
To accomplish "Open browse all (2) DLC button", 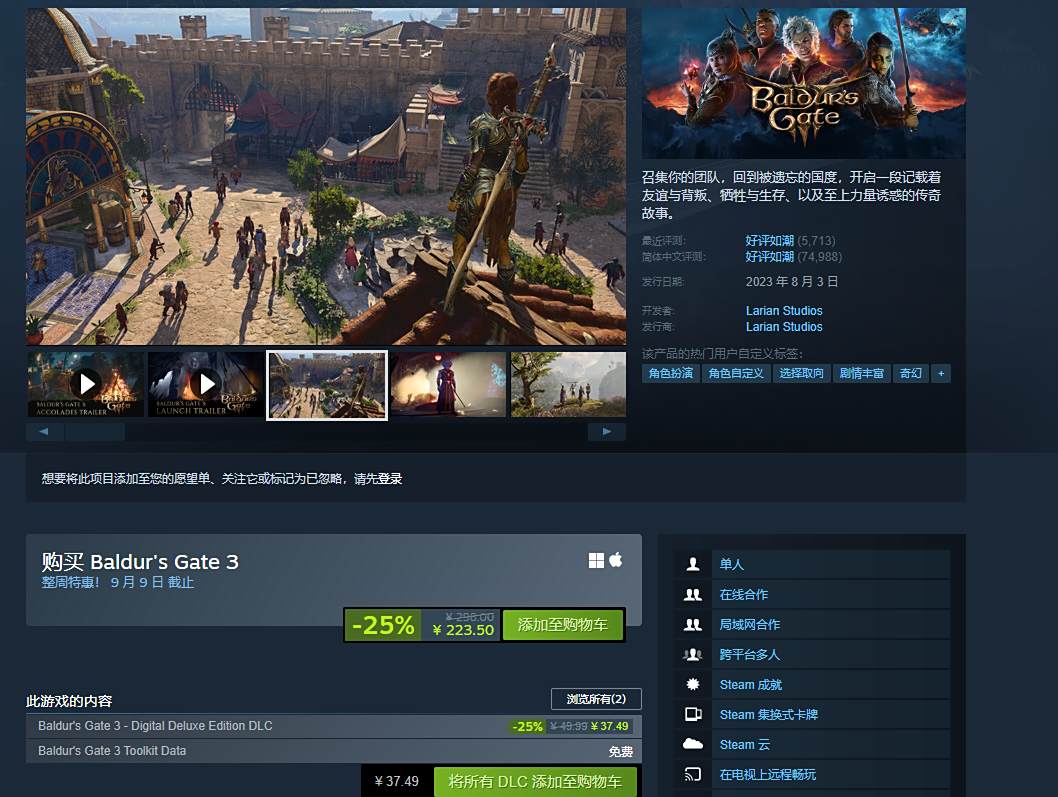I will 596,698.
